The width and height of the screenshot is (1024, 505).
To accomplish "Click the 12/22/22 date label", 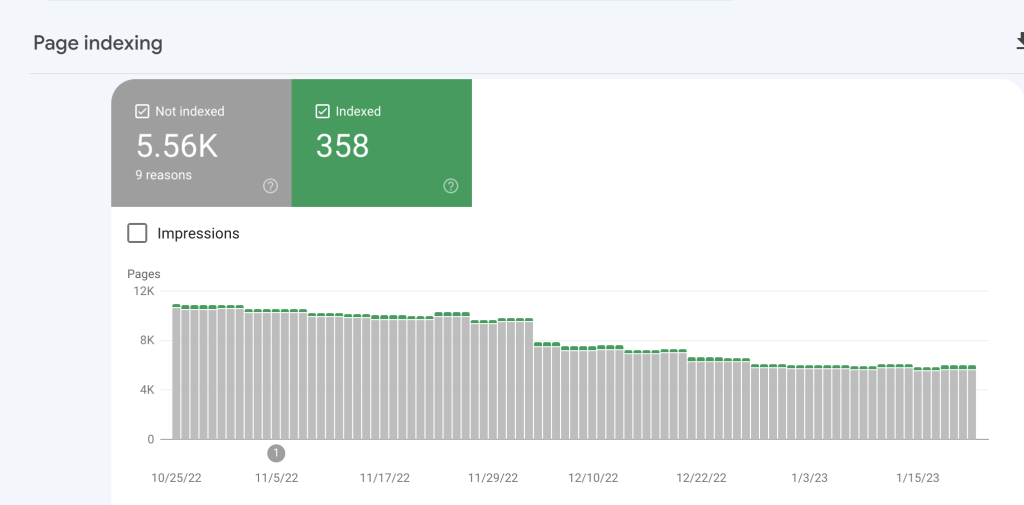I will (701, 478).
